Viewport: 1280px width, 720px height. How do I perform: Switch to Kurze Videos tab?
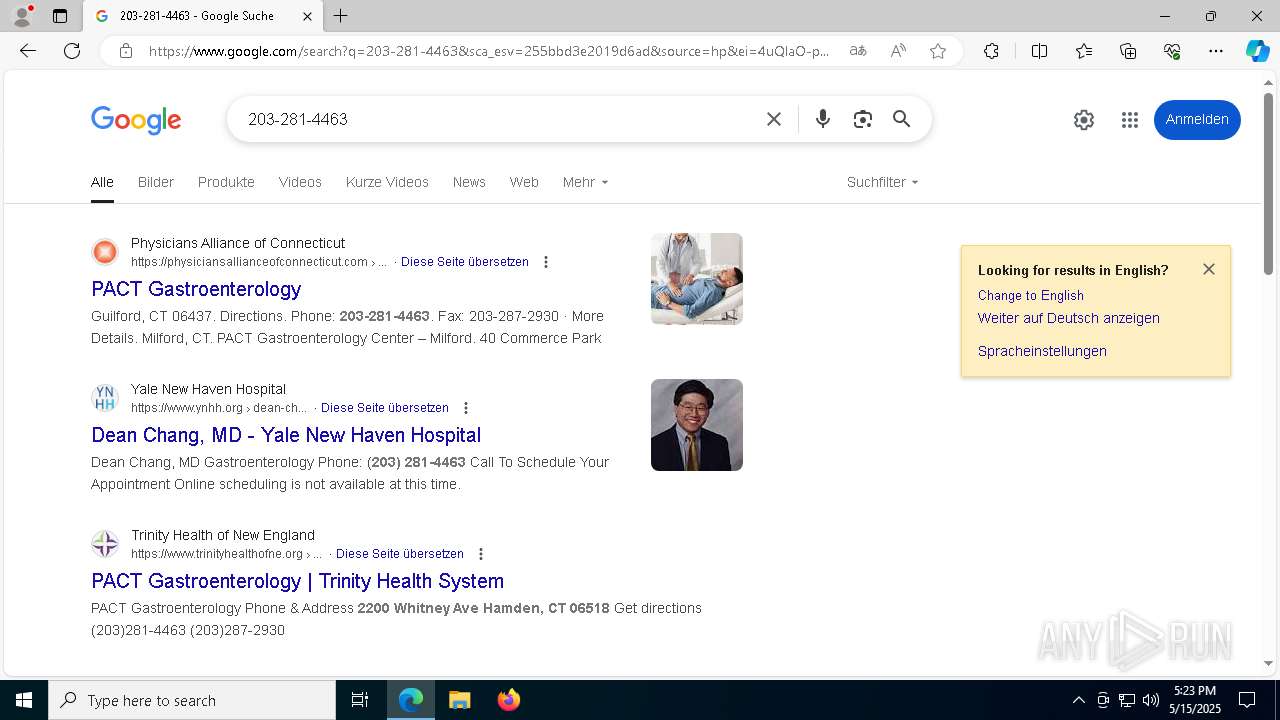[x=387, y=182]
